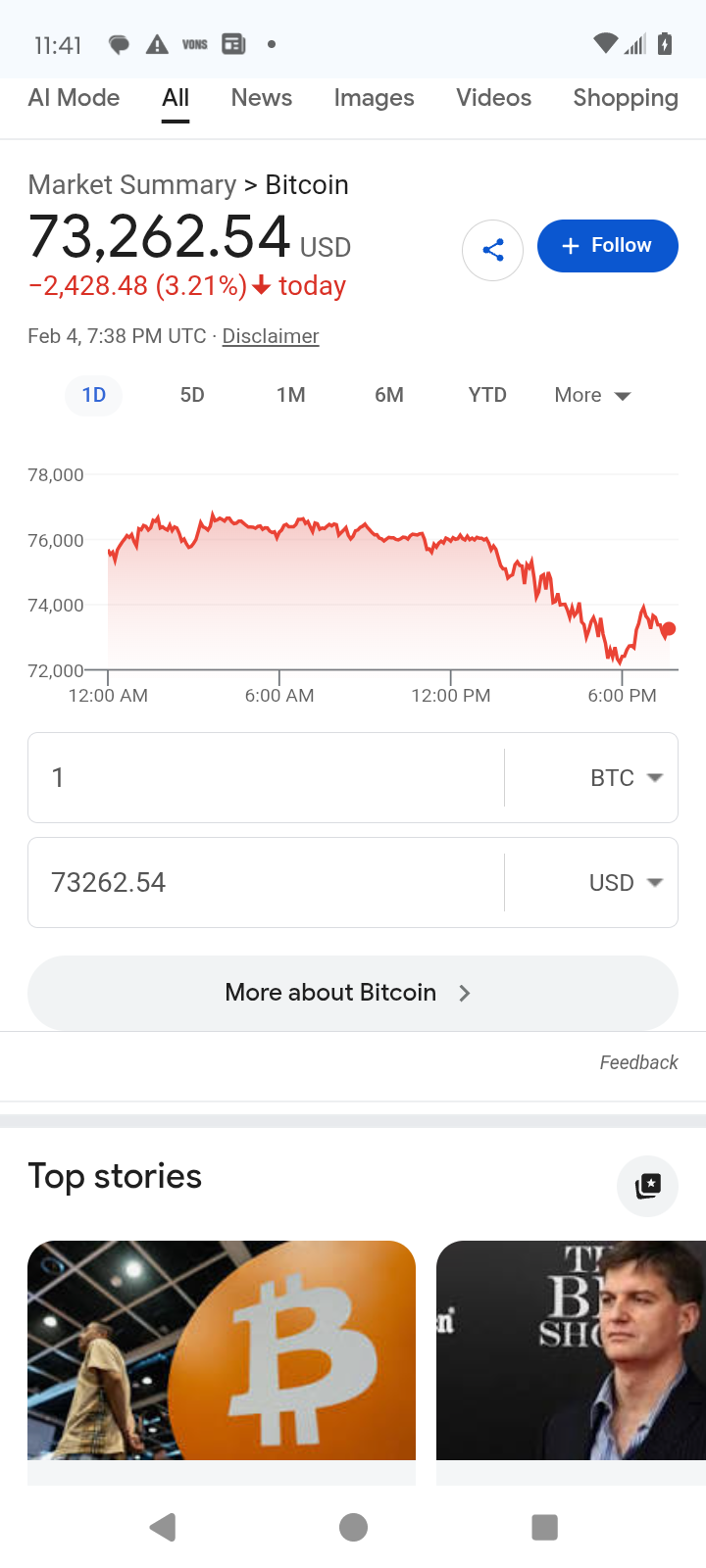Switch to the News tab
The image size is (706, 1568).
[x=262, y=98]
